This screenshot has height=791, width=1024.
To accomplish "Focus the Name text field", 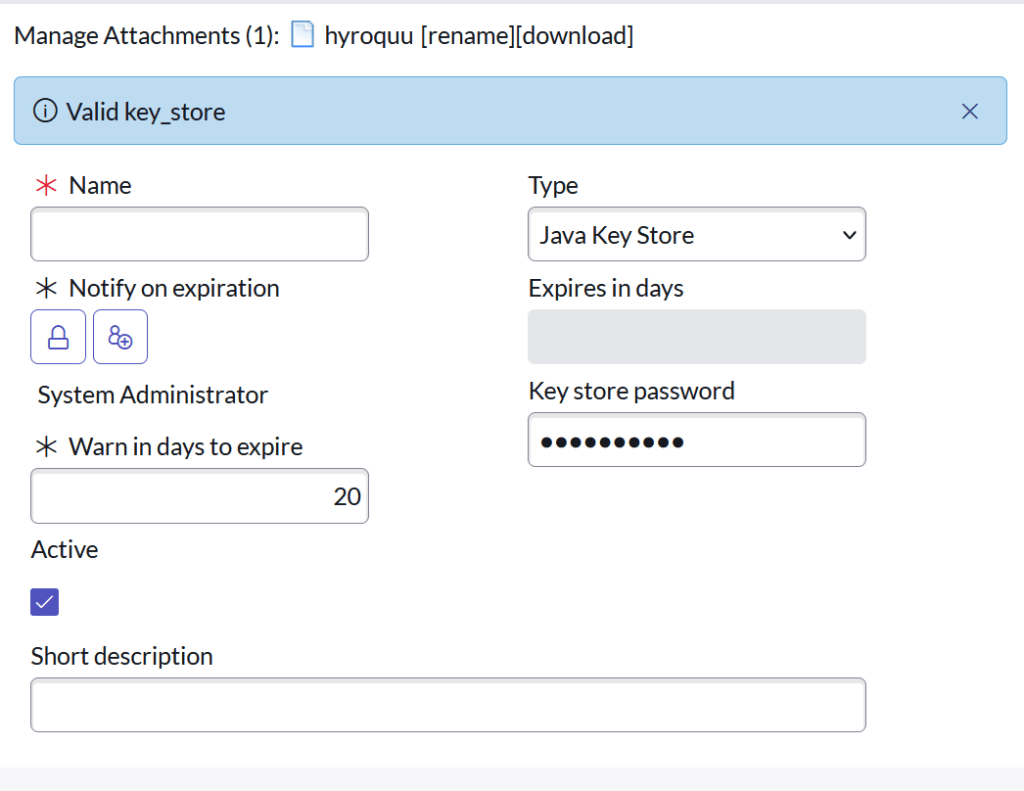I will (x=200, y=235).
